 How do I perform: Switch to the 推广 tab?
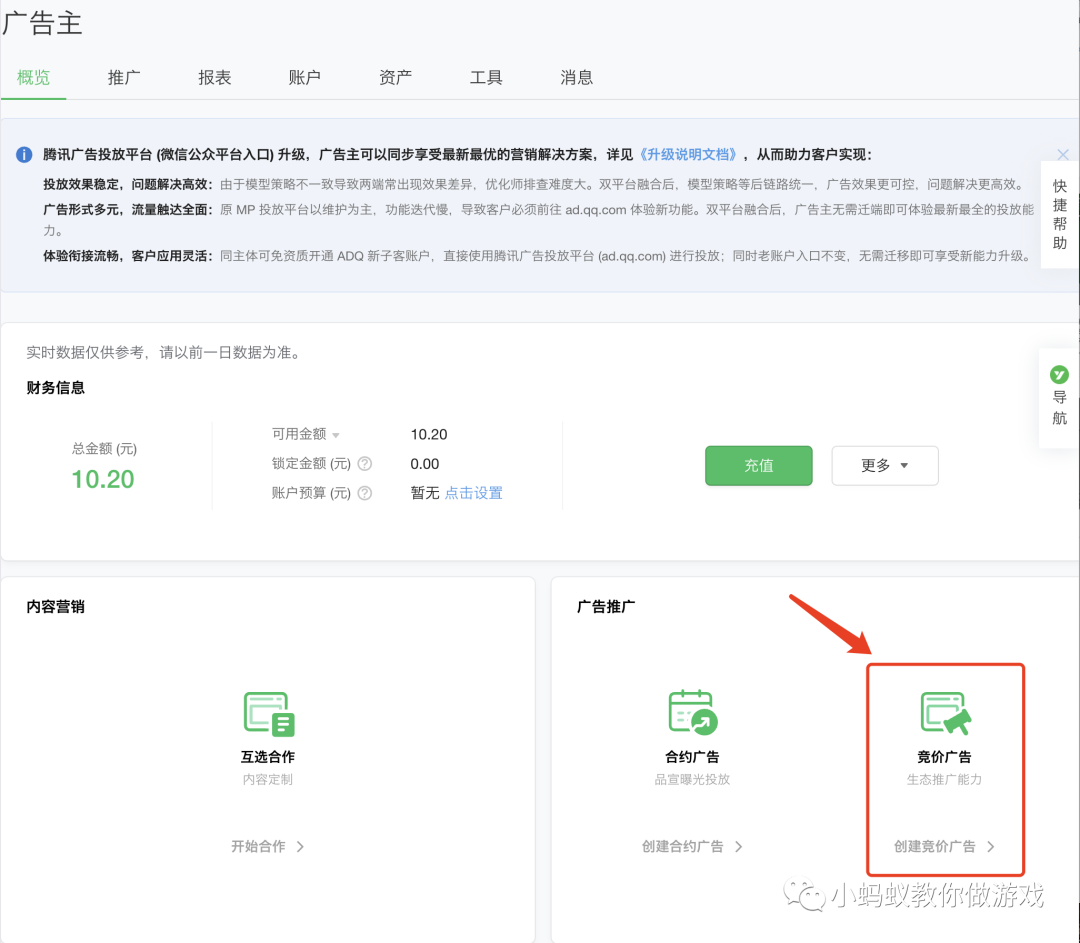tap(124, 77)
